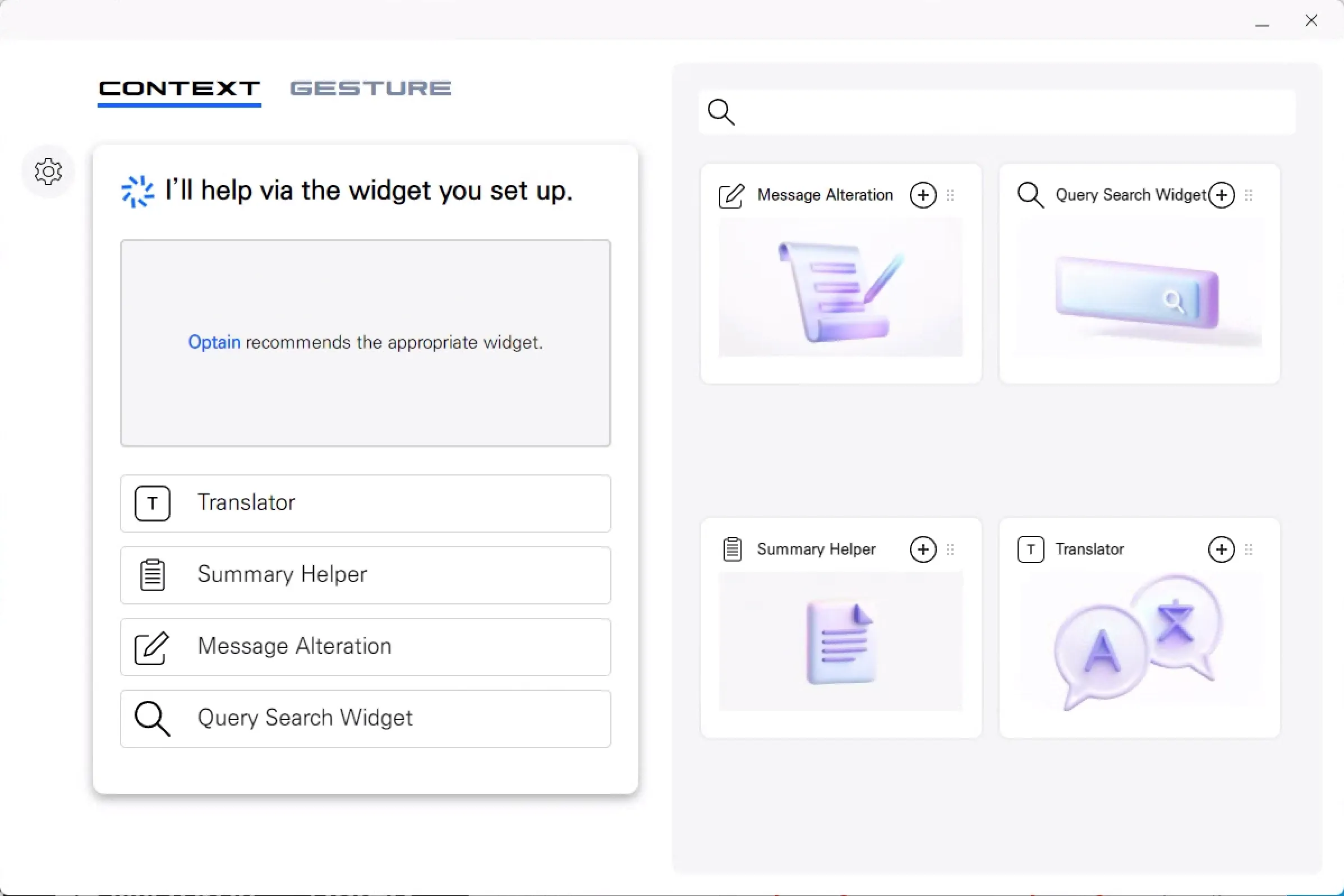Screen dimensions: 1344x896
Task: Add the Query Search Widget with plus icon
Action: pos(1222,196)
